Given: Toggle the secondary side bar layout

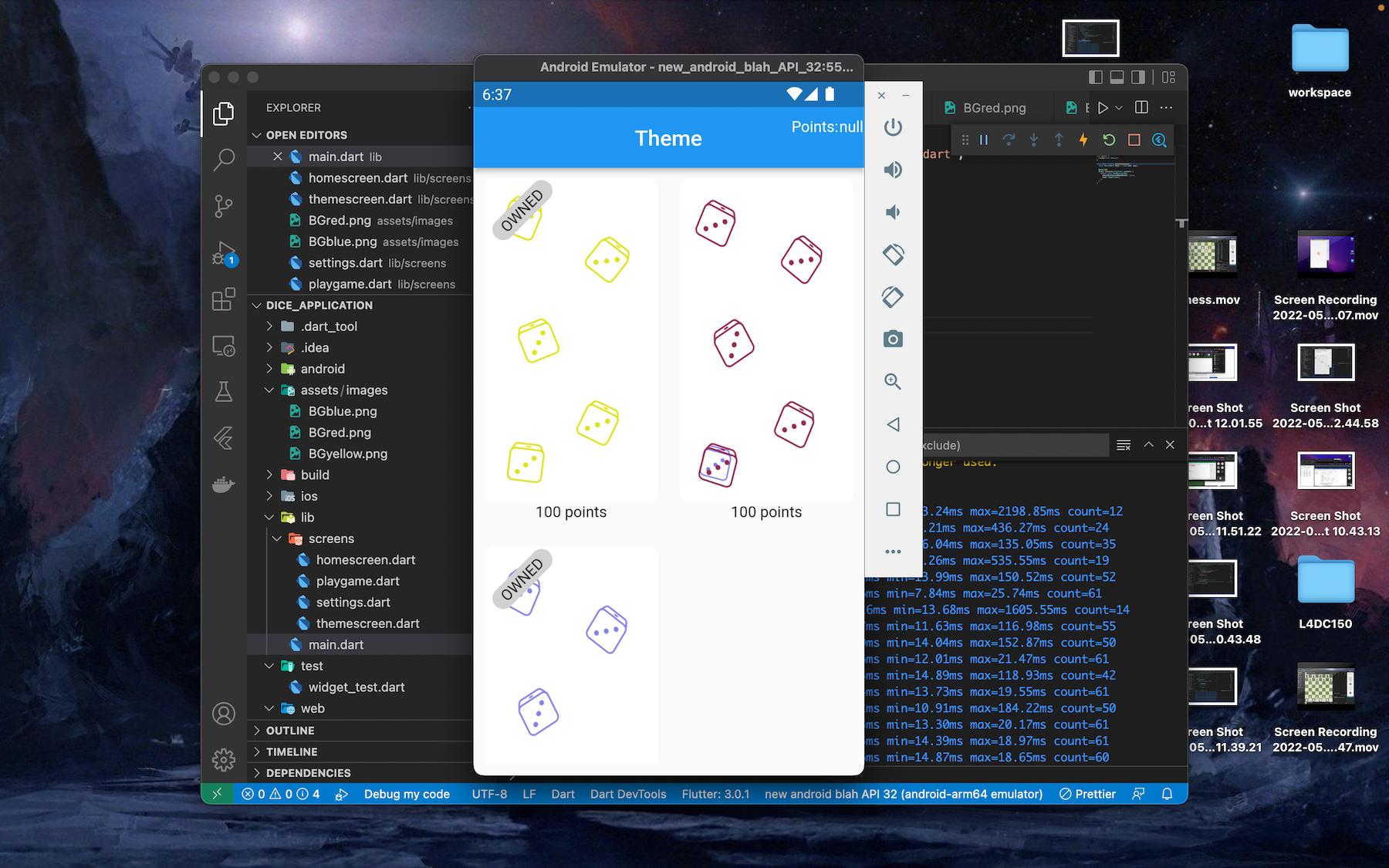Looking at the screenshot, I should point(1138,77).
